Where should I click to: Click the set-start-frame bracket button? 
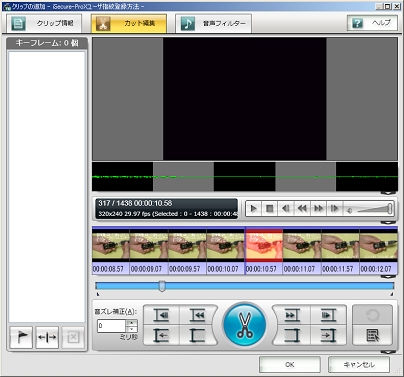(x=197, y=335)
